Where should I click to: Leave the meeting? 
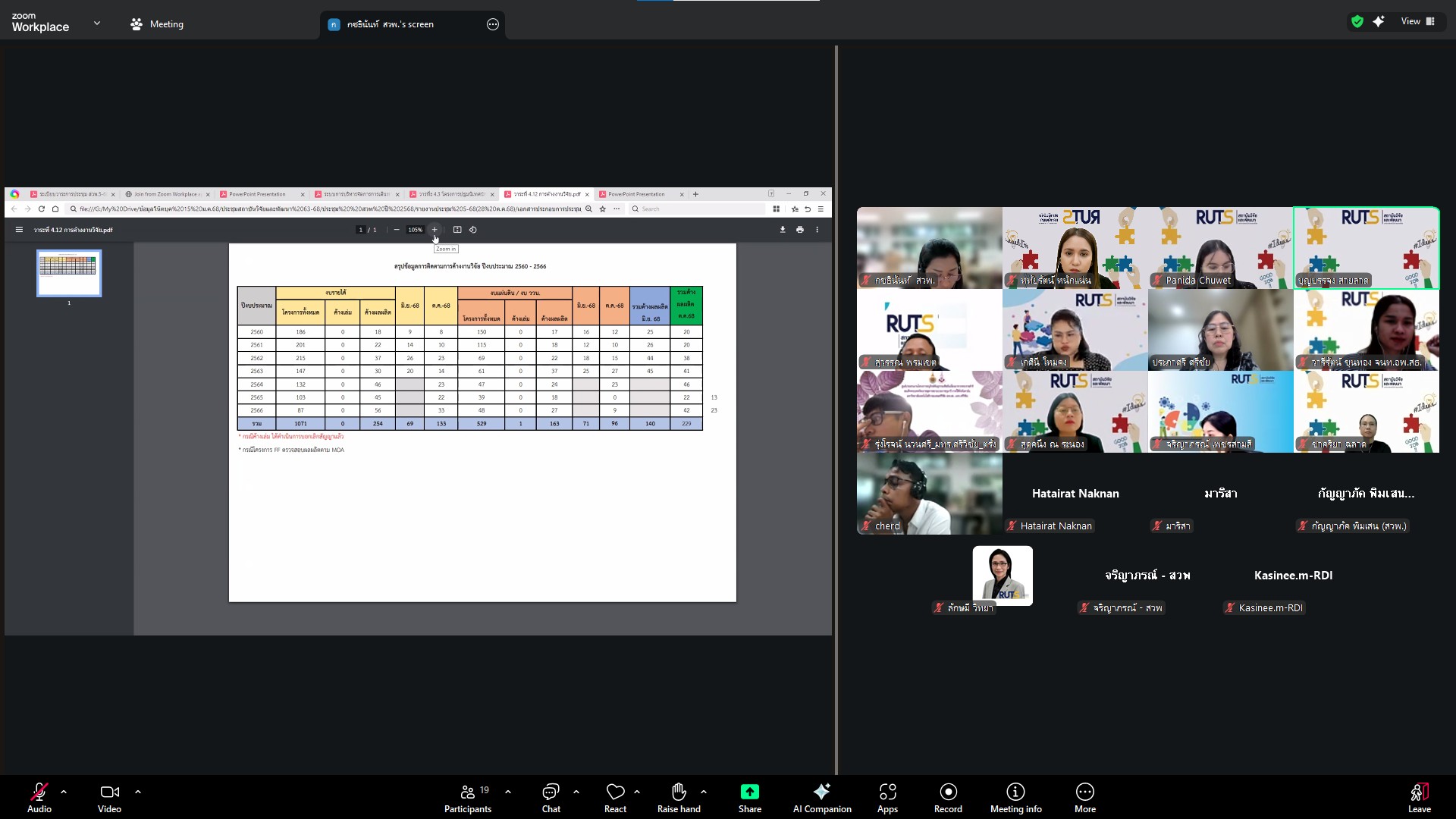[1419, 797]
